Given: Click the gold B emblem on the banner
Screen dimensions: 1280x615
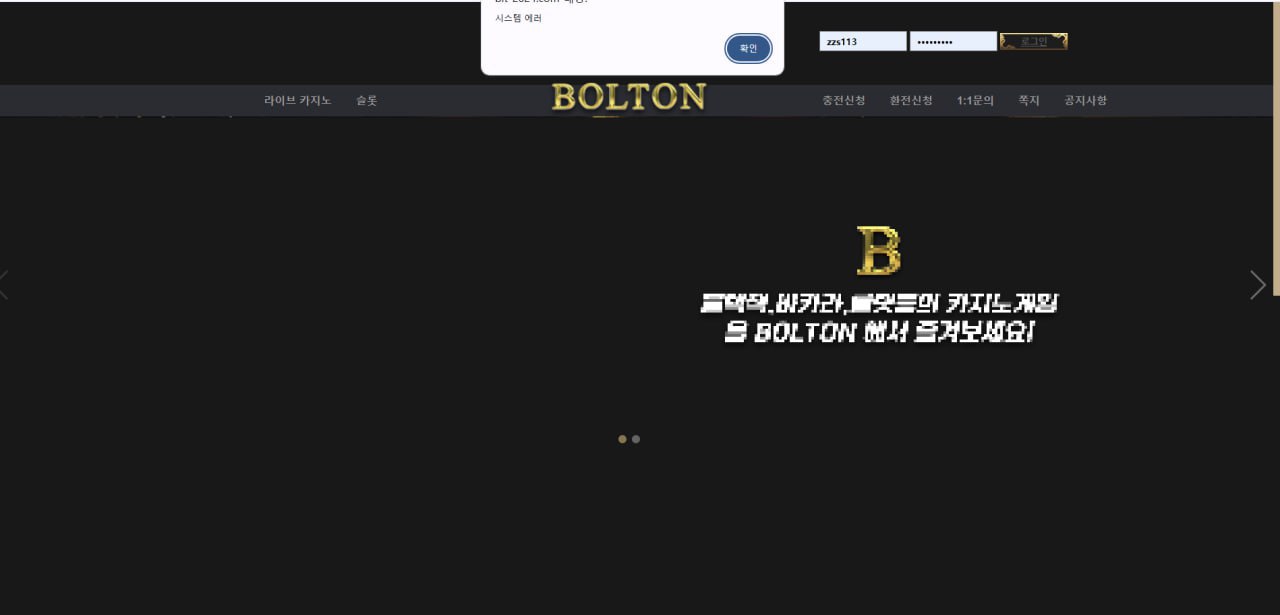Looking at the screenshot, I should pos(878,251).
